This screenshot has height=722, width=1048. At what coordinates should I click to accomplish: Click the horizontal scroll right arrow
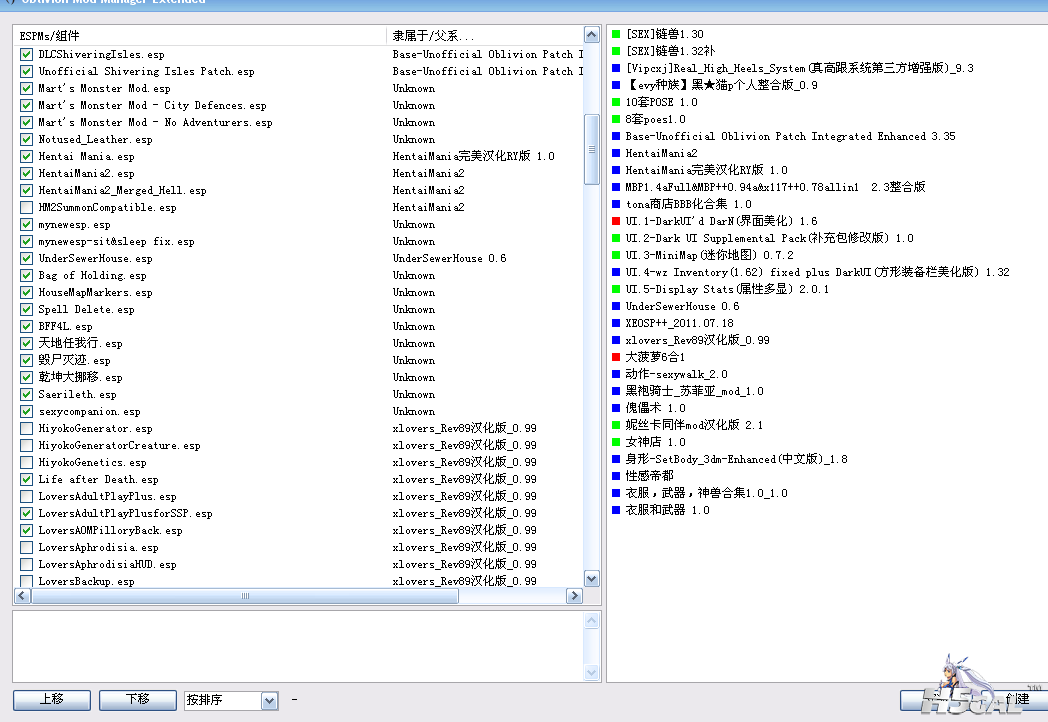point(574,596)
